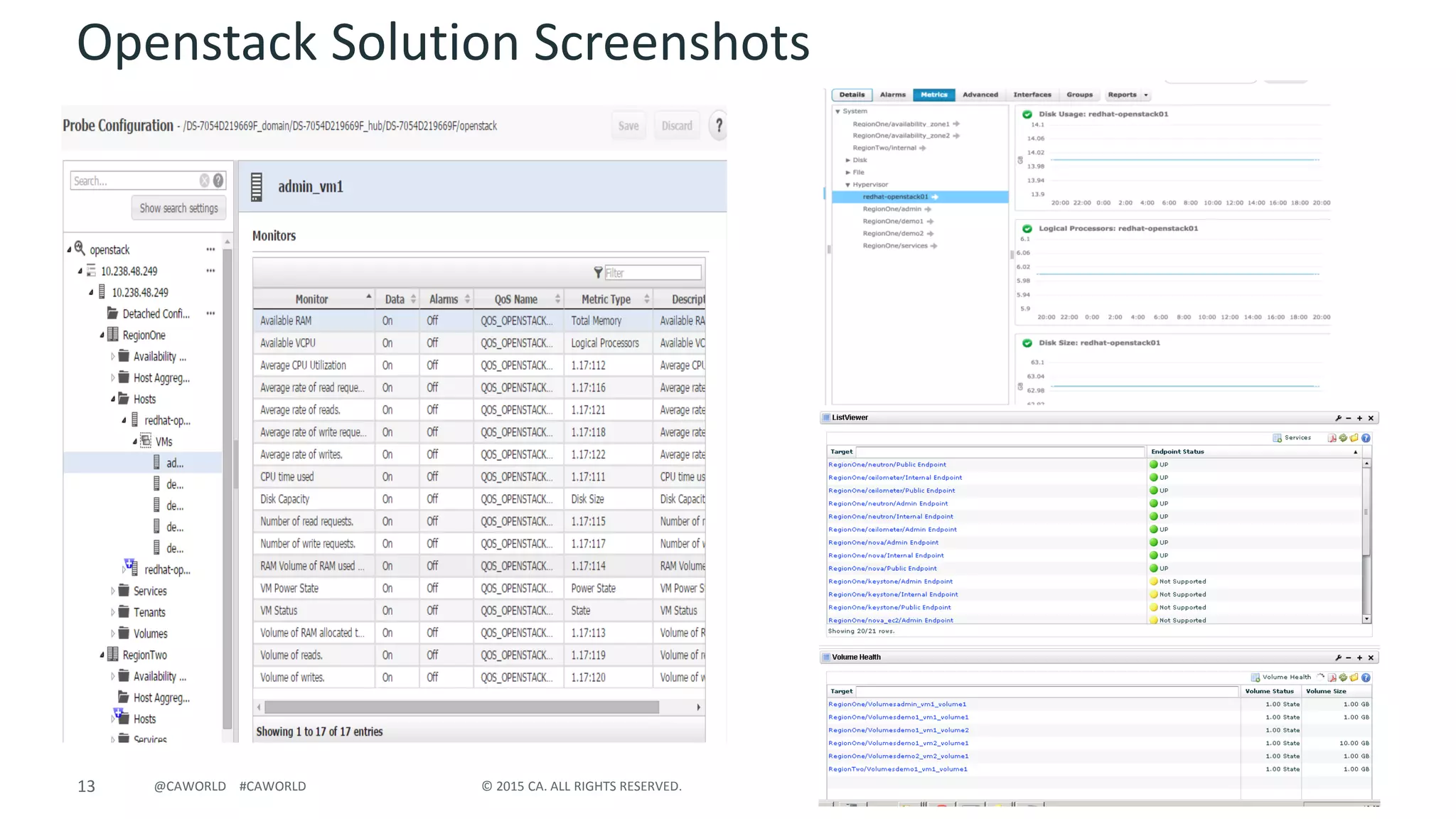
Task: Click the yellow folder icon in the Volume Health toolbar
Action: point(1354,678)
